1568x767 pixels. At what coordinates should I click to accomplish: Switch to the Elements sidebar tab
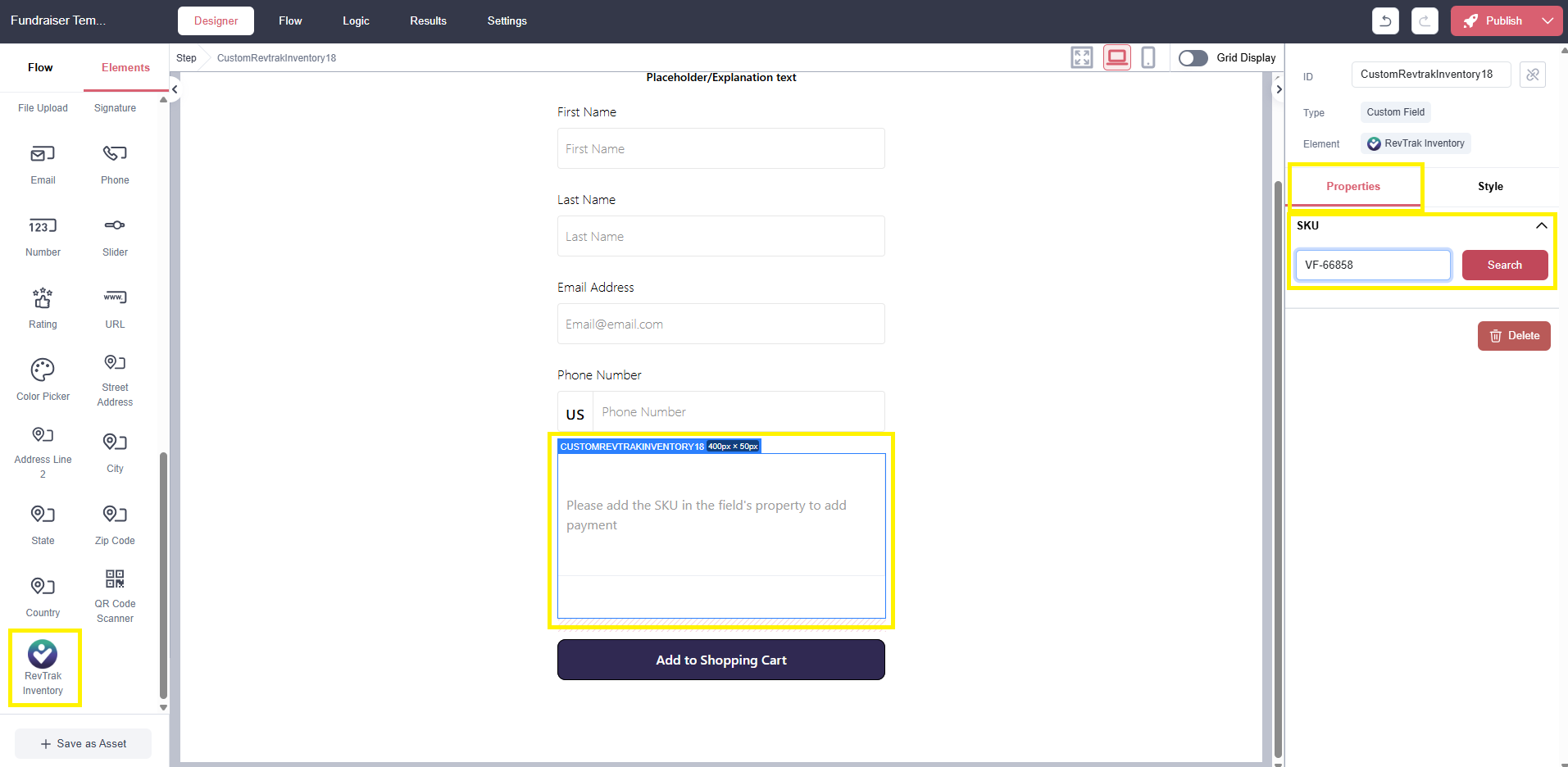(125, 68)
